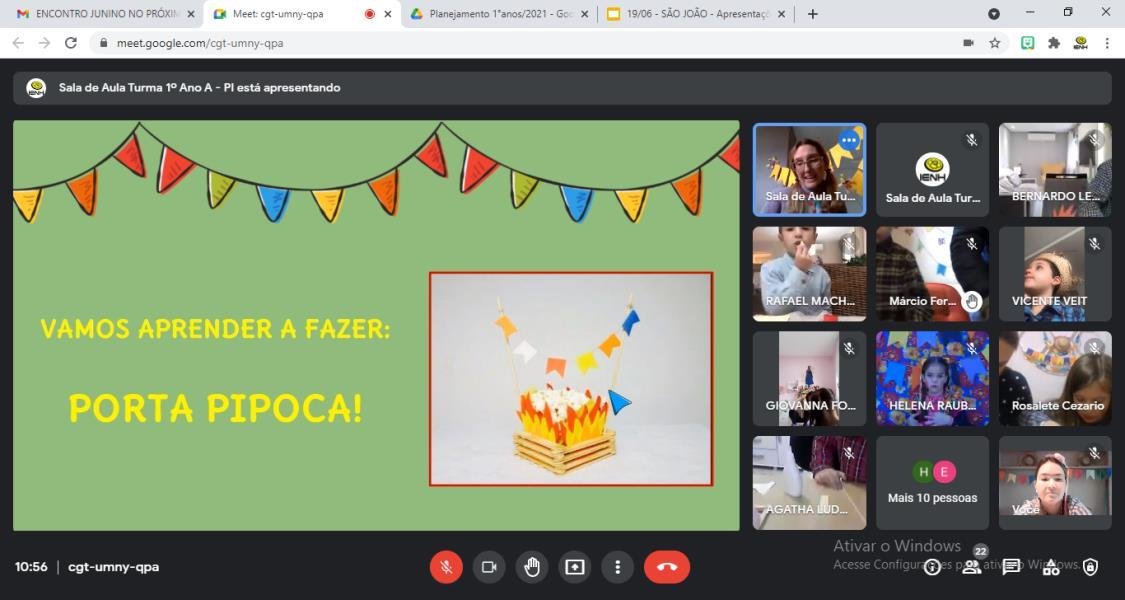Open the meeting details info panel
The width and height of the screenshot is (1125, 600).
[932, 568]
